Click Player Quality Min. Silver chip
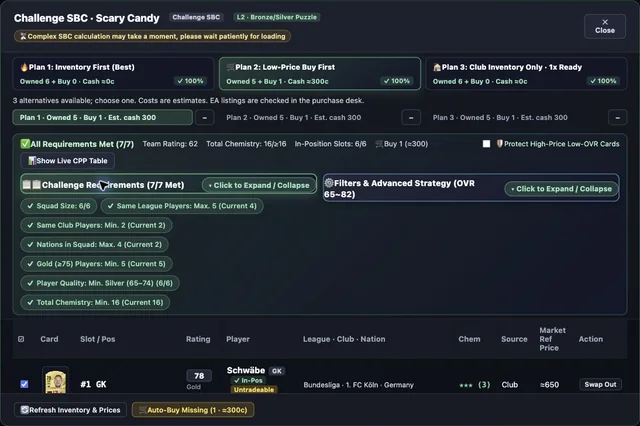640x426 pixels. pos(100,283)
